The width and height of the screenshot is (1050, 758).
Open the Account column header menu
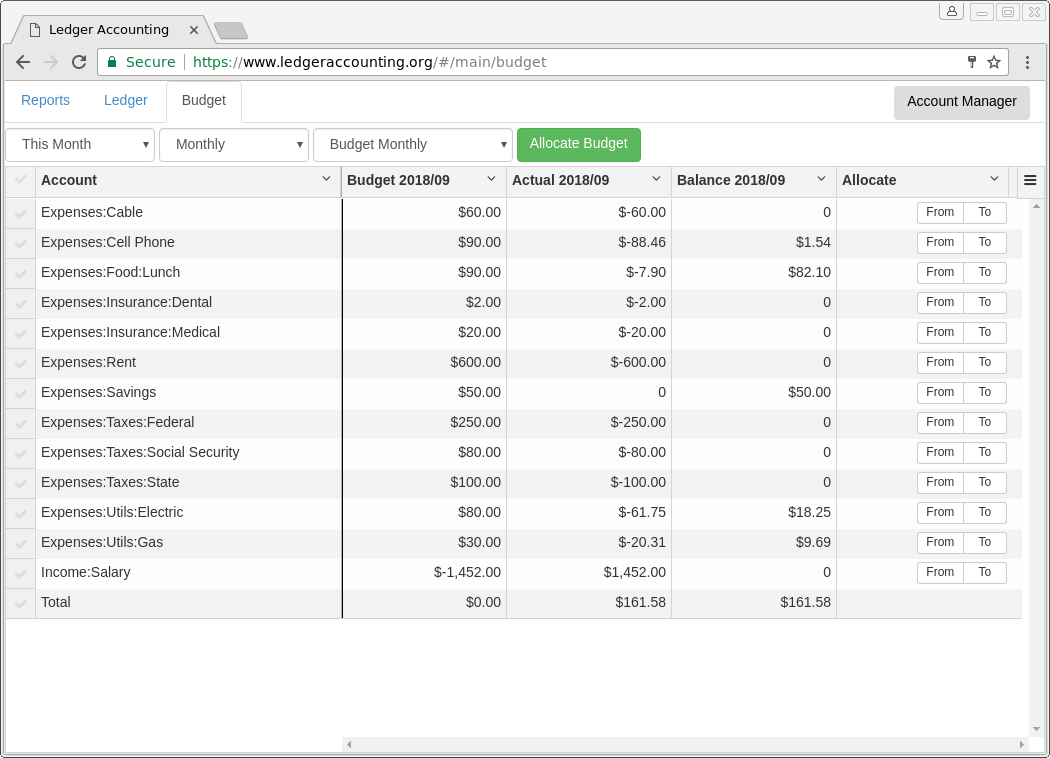click(x=326, y=179)
